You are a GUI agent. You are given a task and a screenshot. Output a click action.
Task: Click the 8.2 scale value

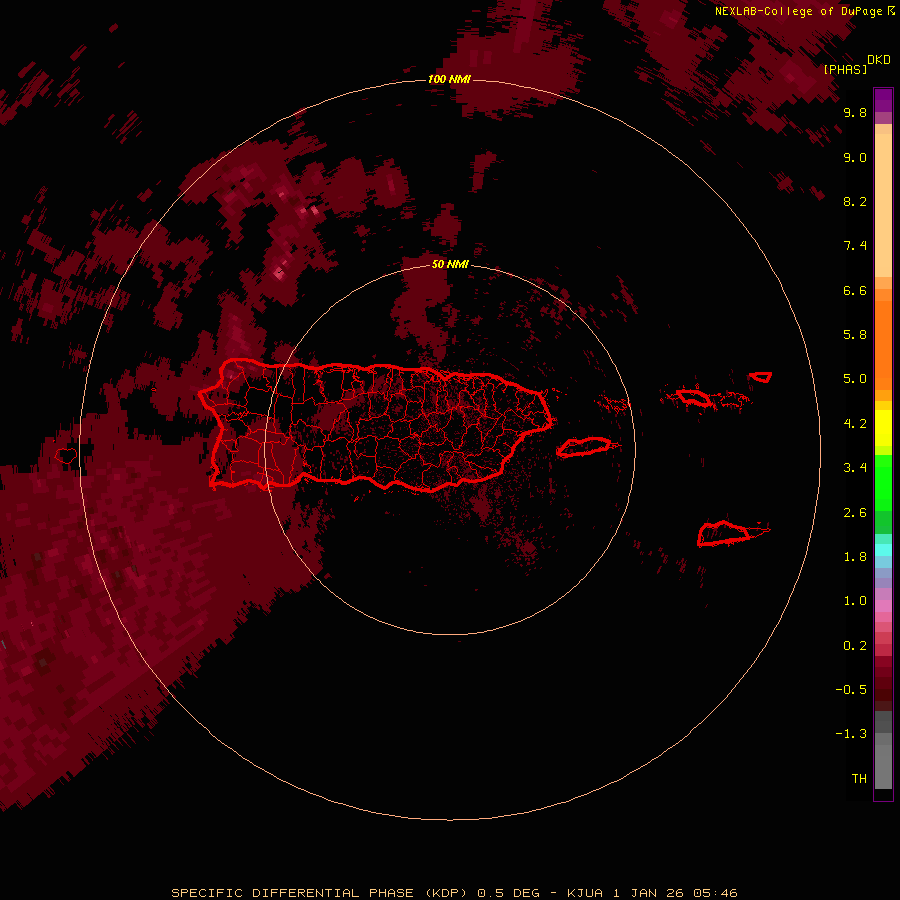855,201
